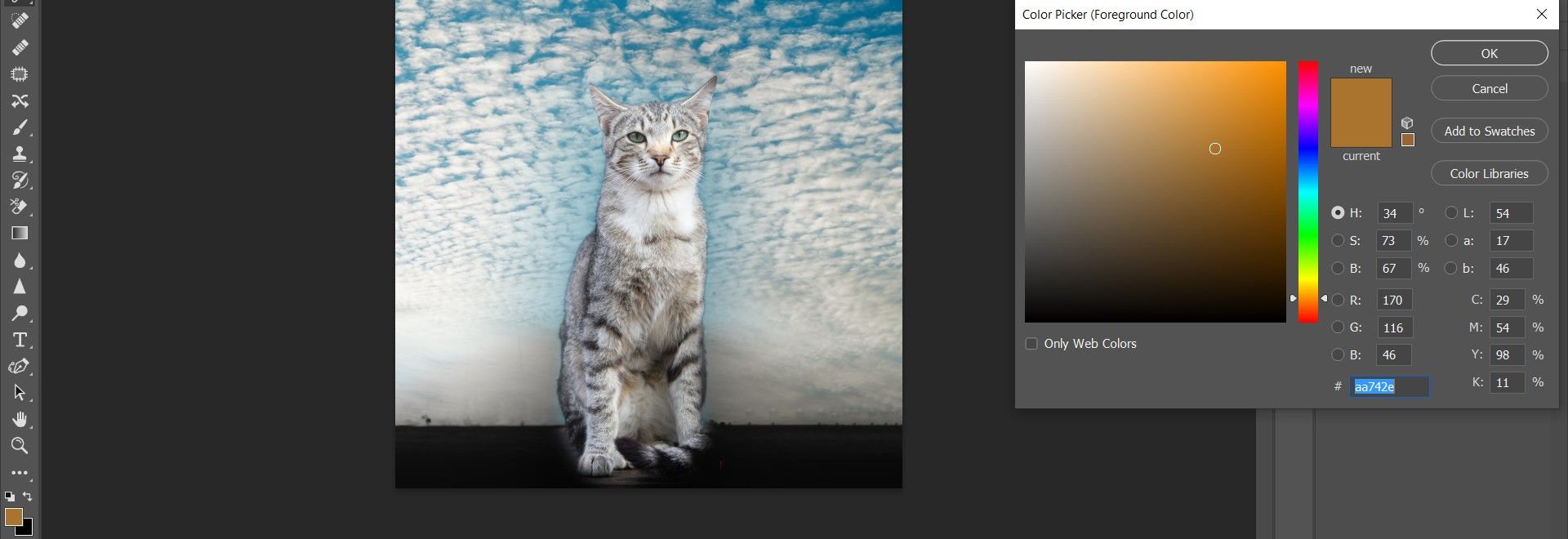Select the Blur tool droplet
The width and height of the screenshot is (1568, 539).
pyautogui.click(x=20, y=261)
